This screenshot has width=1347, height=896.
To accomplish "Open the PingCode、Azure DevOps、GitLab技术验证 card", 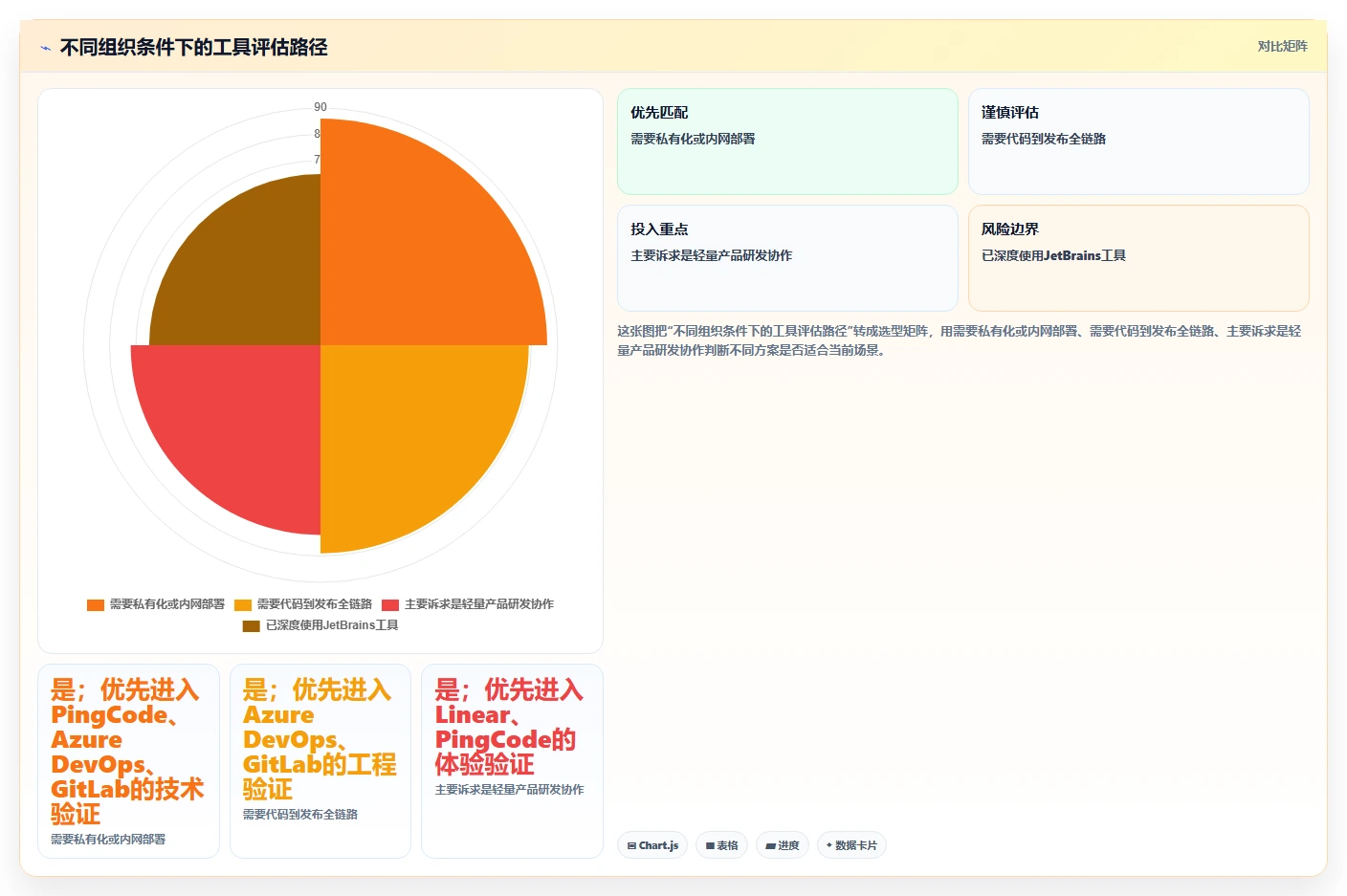I will click(128, 761).
